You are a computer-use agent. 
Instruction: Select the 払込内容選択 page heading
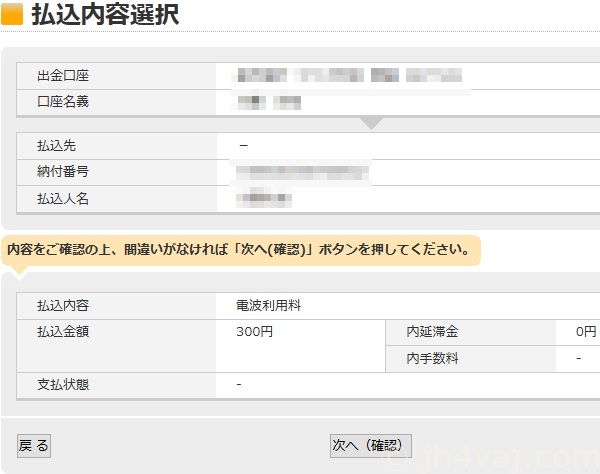(x=105, y=17)
